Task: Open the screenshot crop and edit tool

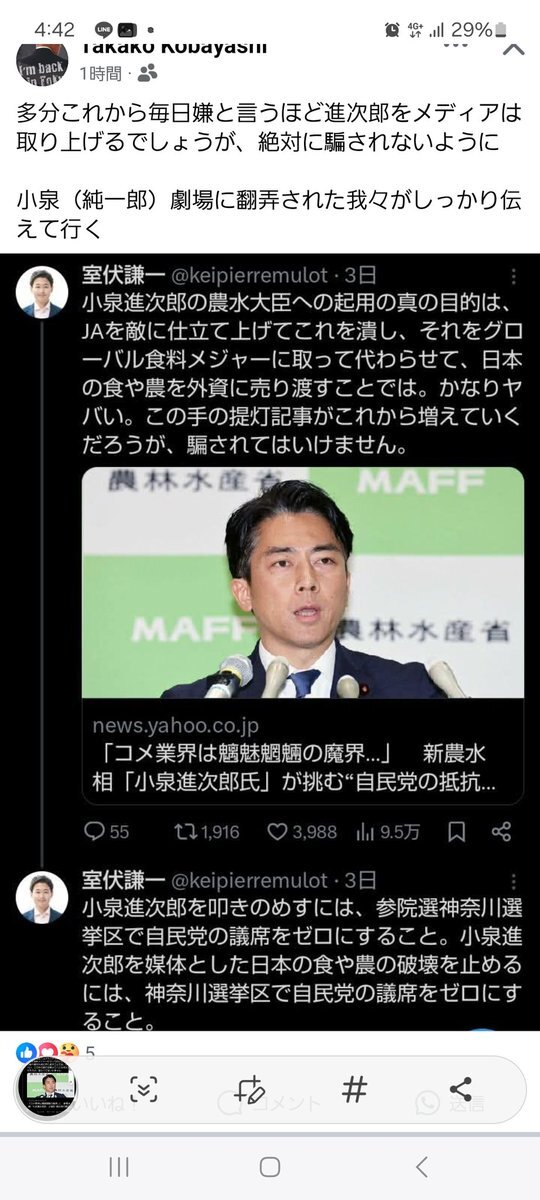Action: click(250, 1089)
